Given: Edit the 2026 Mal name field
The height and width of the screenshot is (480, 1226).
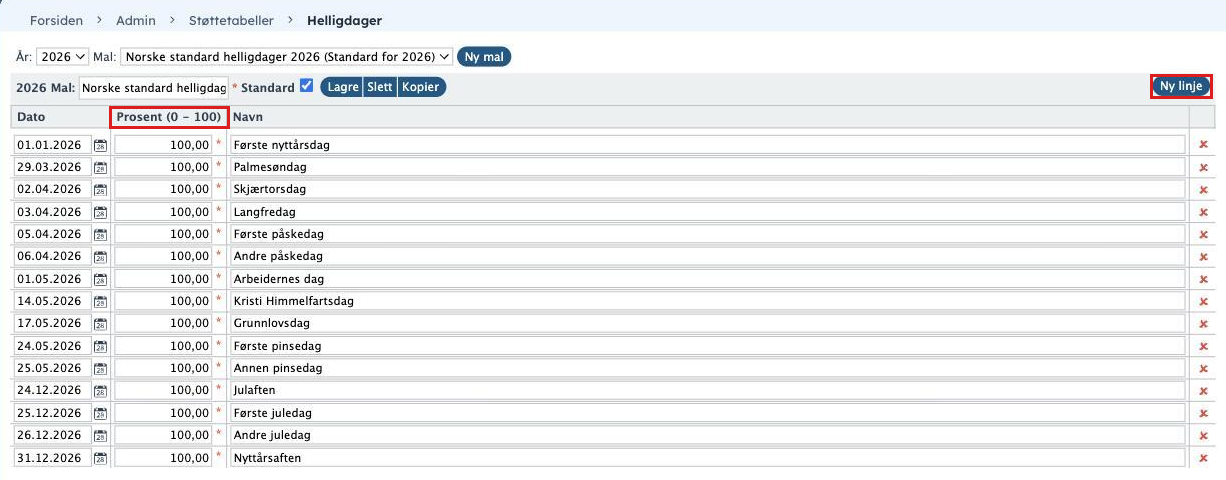Looking at the screenshot, I should 154,88.
